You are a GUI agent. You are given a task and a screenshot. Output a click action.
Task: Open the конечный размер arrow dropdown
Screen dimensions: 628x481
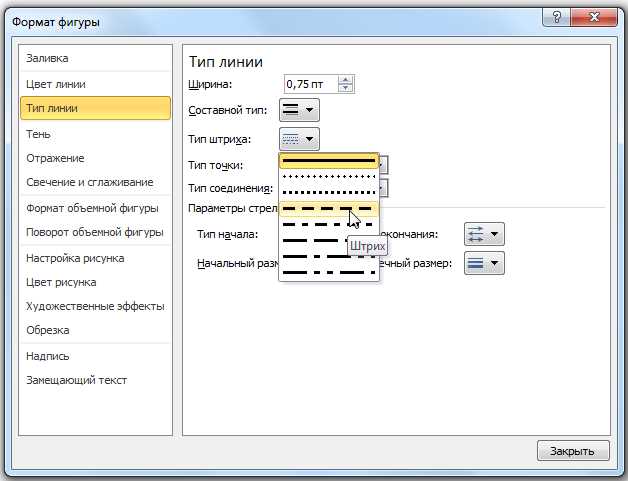484,263
